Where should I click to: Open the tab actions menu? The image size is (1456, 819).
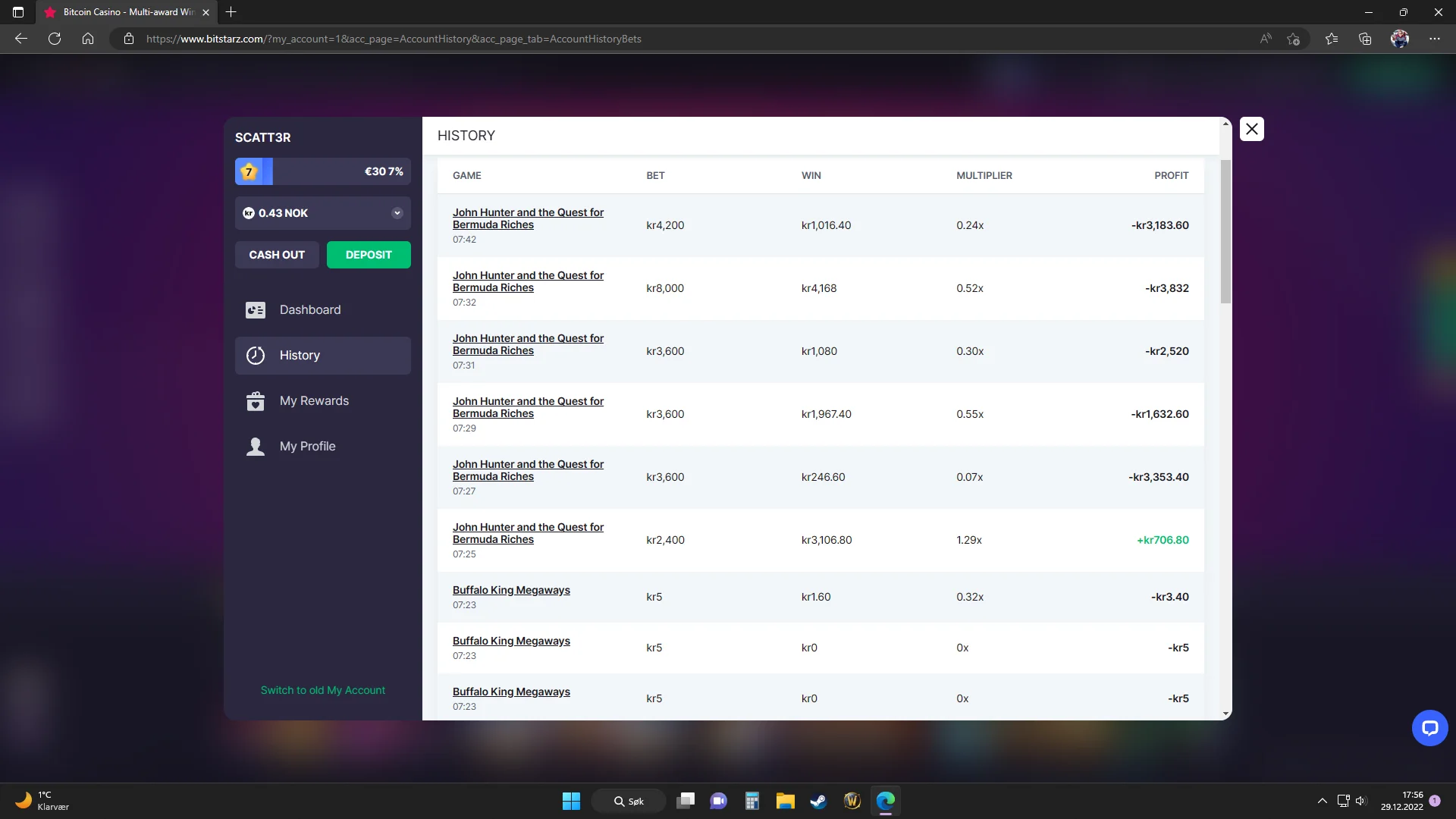point(18,12)
